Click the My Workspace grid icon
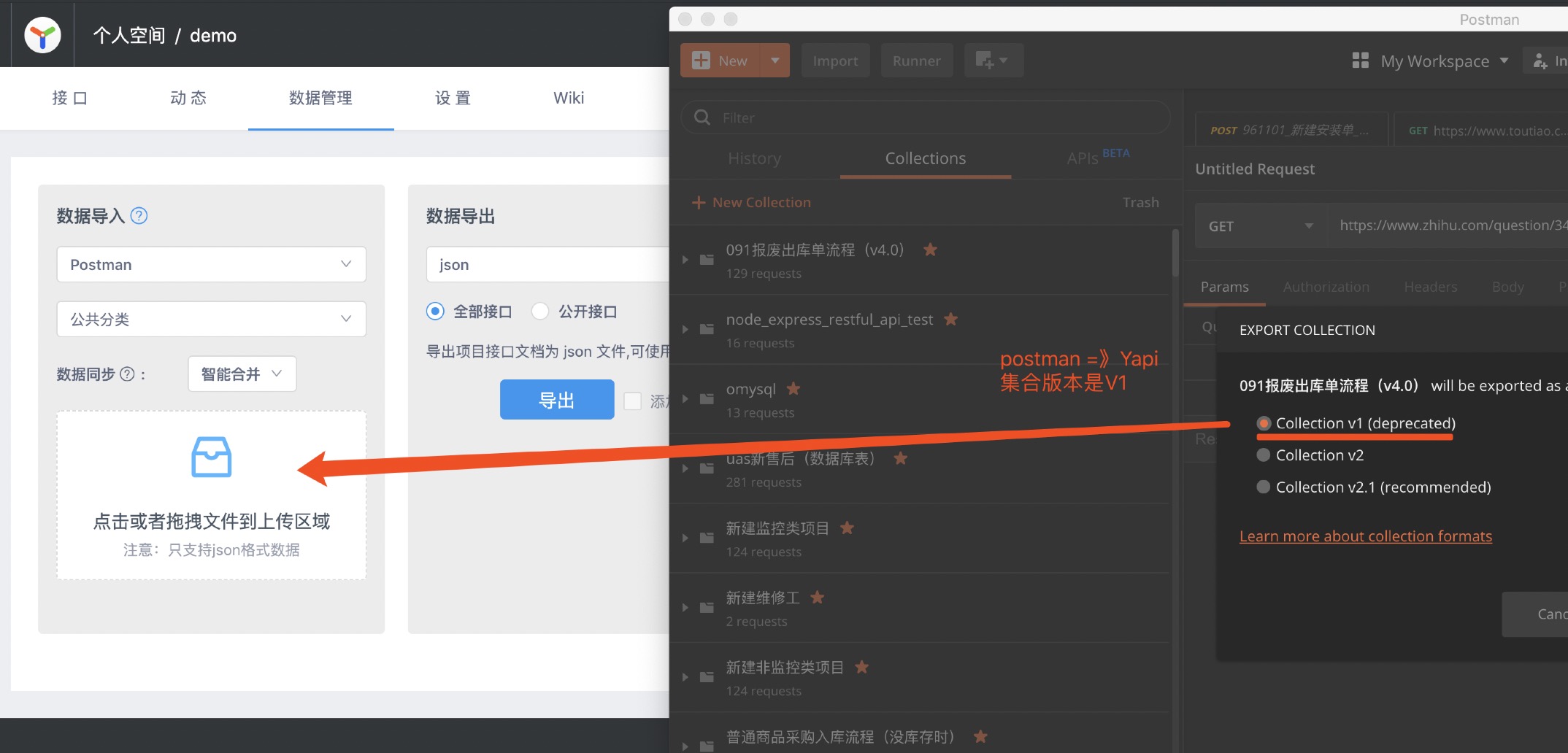The height and width of the screenshot is (753, 1568). coord(1360,61)
